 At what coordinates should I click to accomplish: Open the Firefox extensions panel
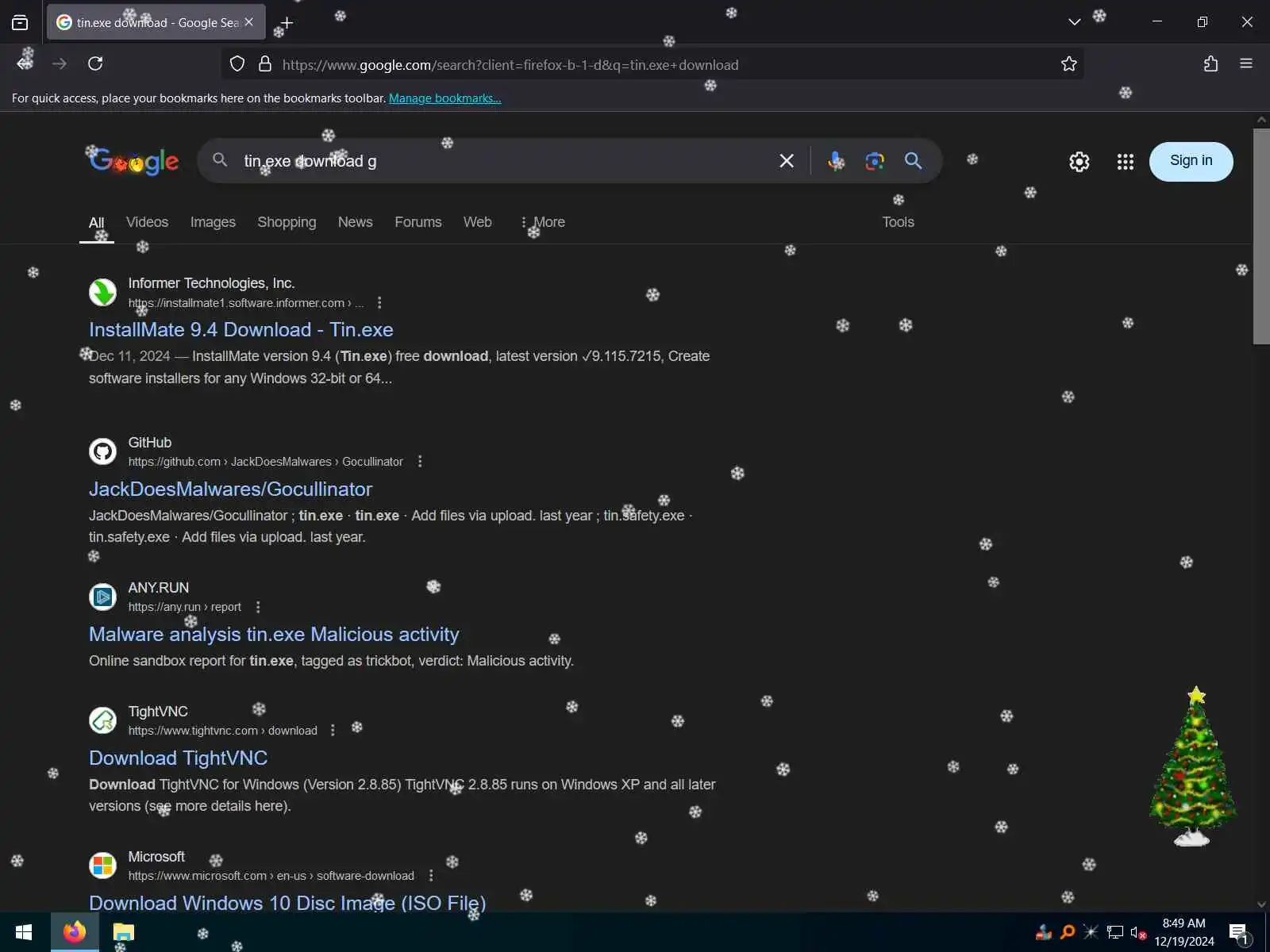point(1210,63)
